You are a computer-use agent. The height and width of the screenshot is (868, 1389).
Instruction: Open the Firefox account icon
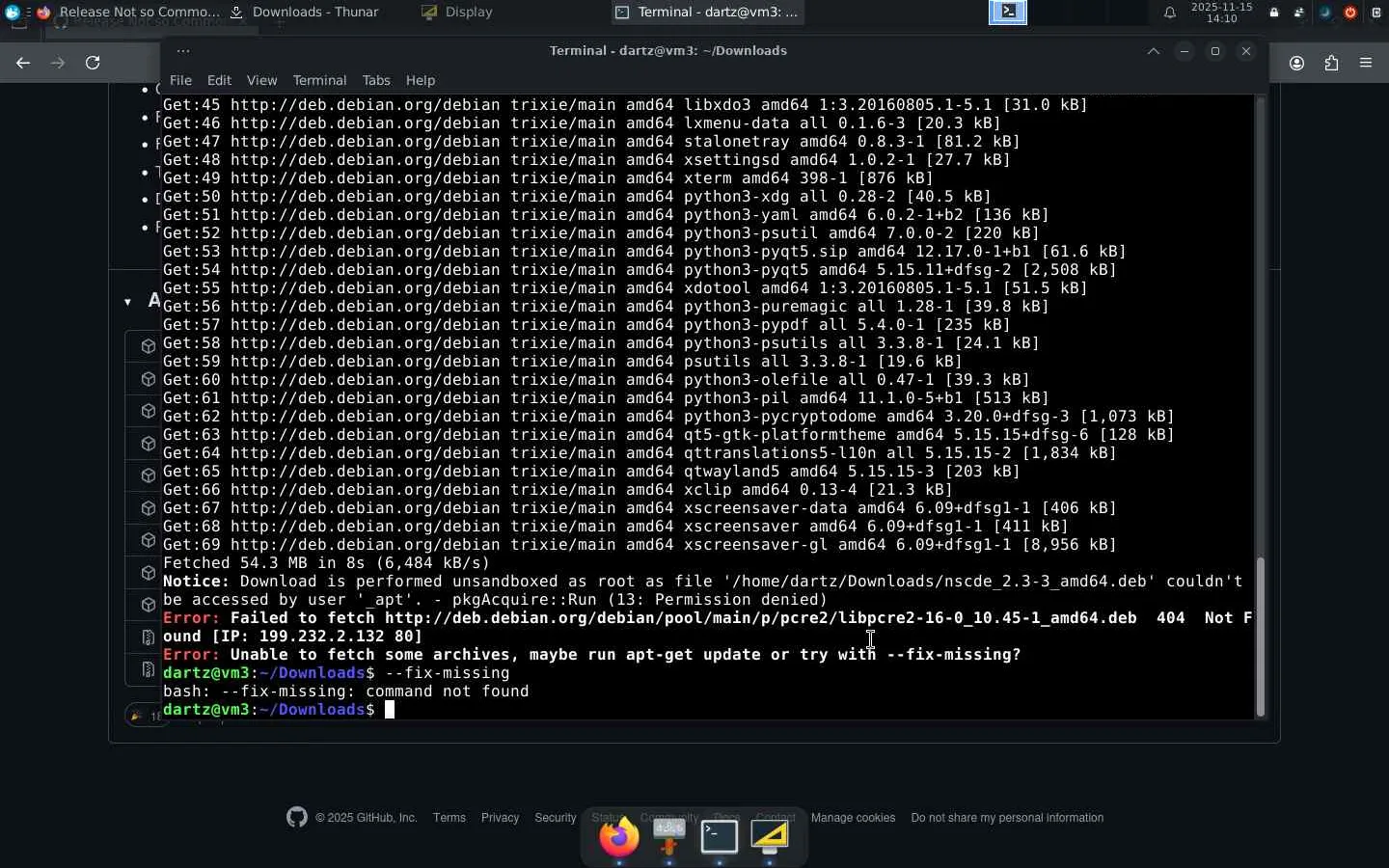click(1297, 64)
